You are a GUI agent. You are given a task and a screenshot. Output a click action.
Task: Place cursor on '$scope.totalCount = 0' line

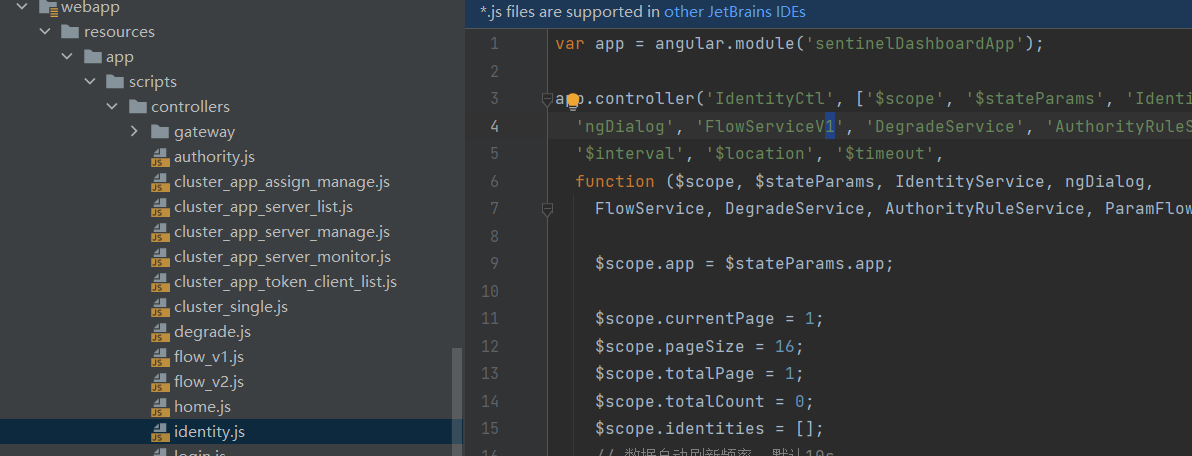(705, 401)
